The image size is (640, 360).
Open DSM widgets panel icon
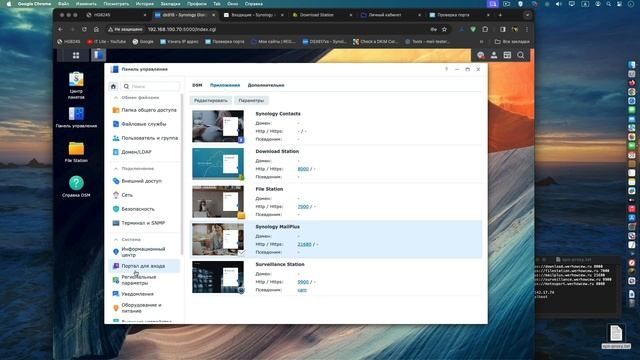(x=507, y=55)
